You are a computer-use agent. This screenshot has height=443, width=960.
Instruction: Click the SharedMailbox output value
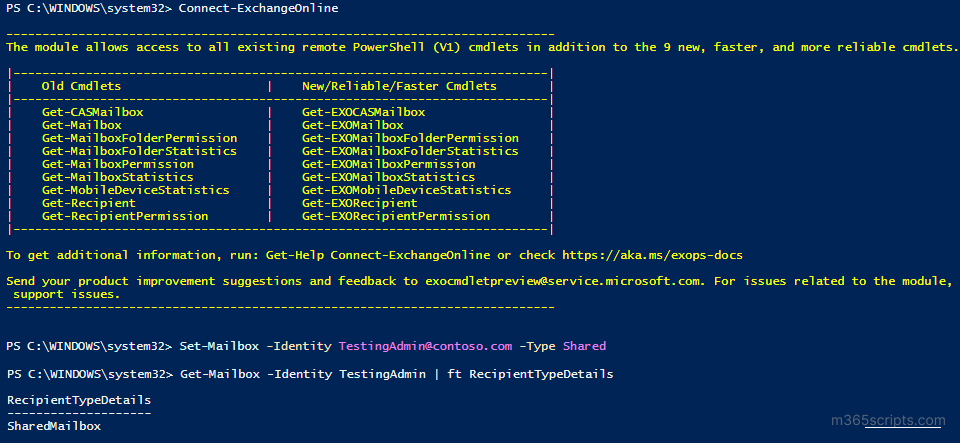click(x=54, y=425)
